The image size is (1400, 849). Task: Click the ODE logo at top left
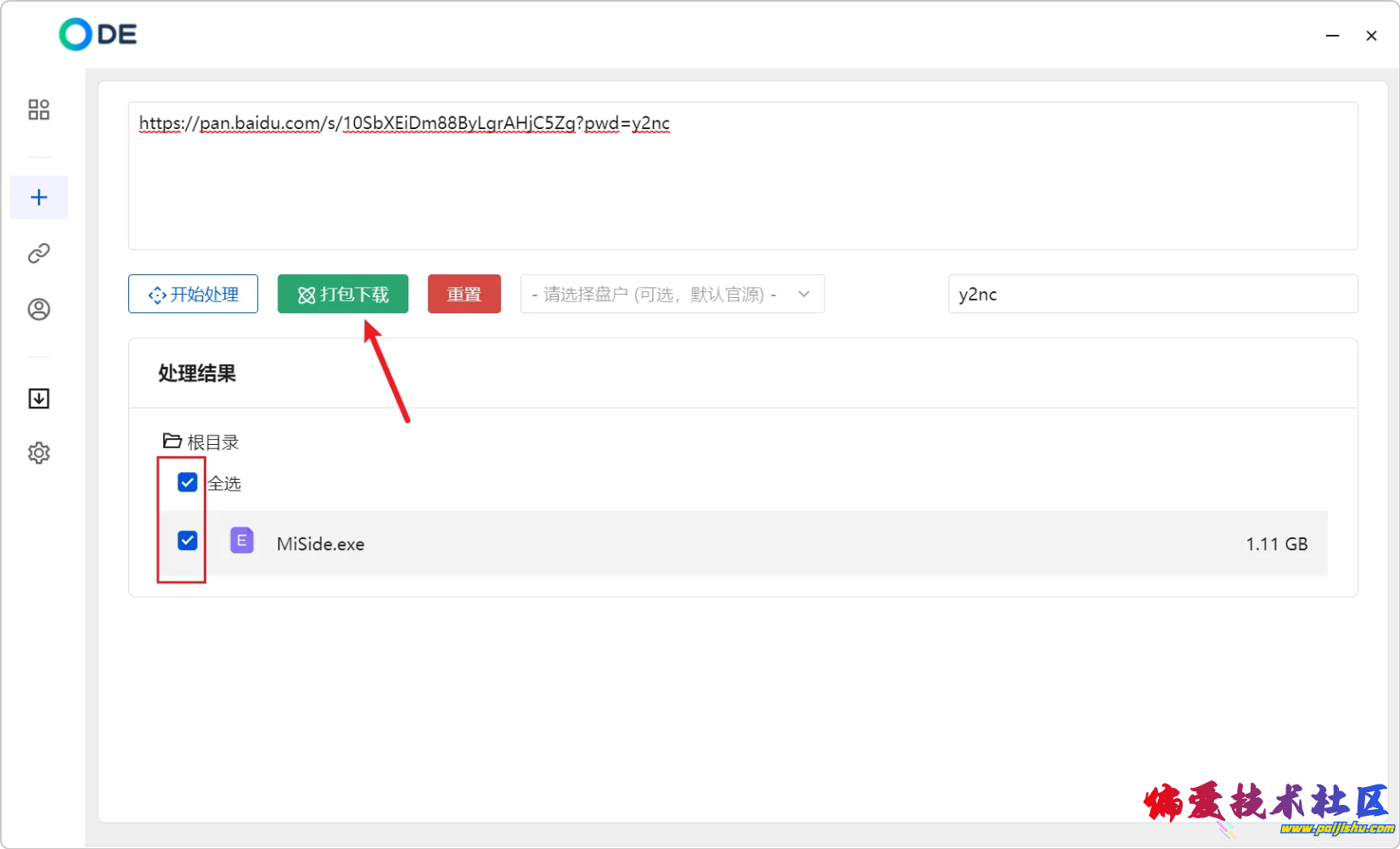98,35
